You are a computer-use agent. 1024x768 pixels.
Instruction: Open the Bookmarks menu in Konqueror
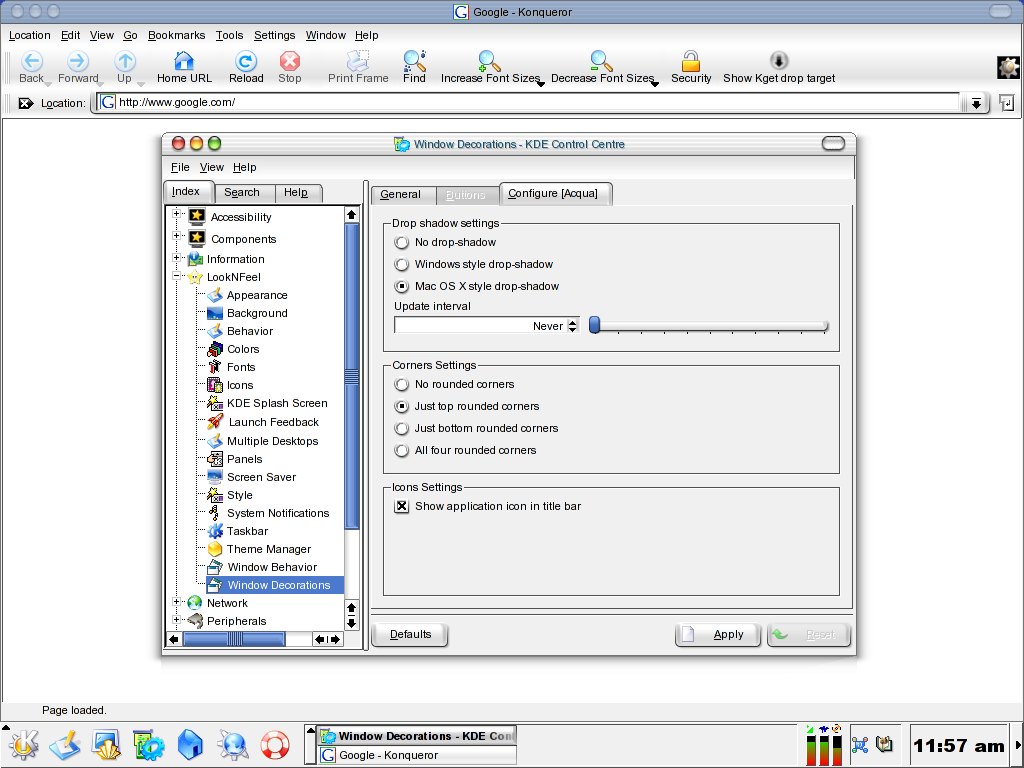pyautogui.click(x=176, y=35)
